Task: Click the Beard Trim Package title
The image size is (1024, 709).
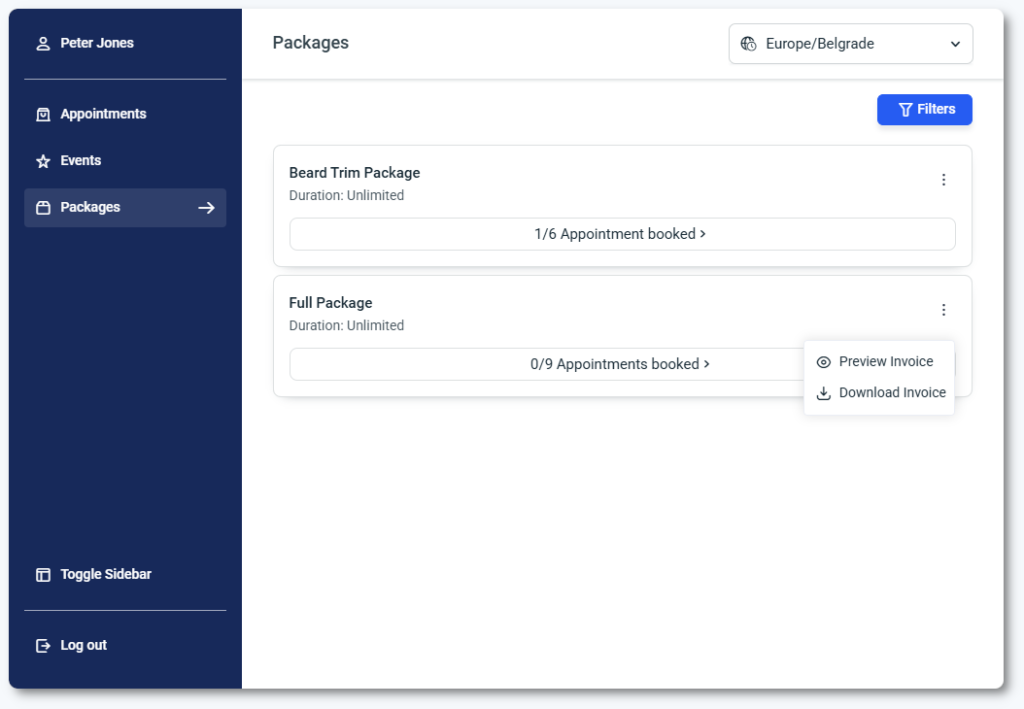Action: tap(354, 173)
